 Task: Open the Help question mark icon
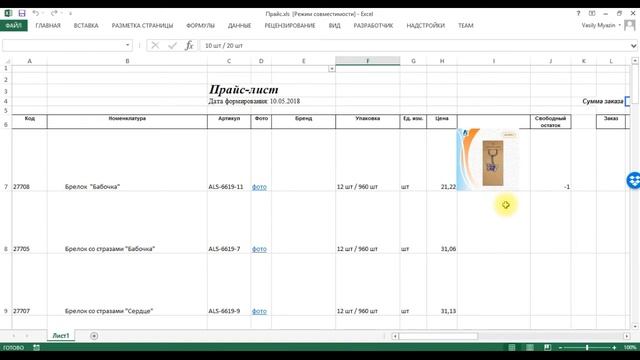tap(578, 13)
